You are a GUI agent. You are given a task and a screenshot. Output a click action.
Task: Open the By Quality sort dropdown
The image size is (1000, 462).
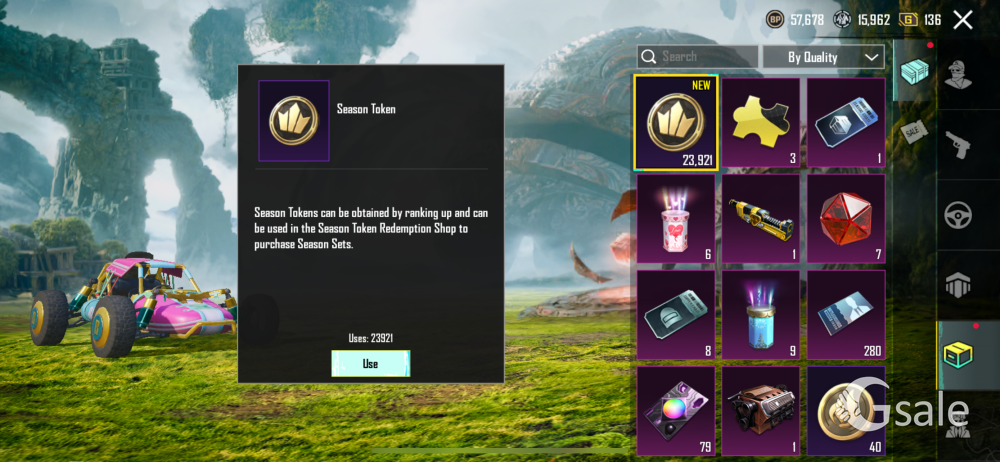(x=824, y=57)
